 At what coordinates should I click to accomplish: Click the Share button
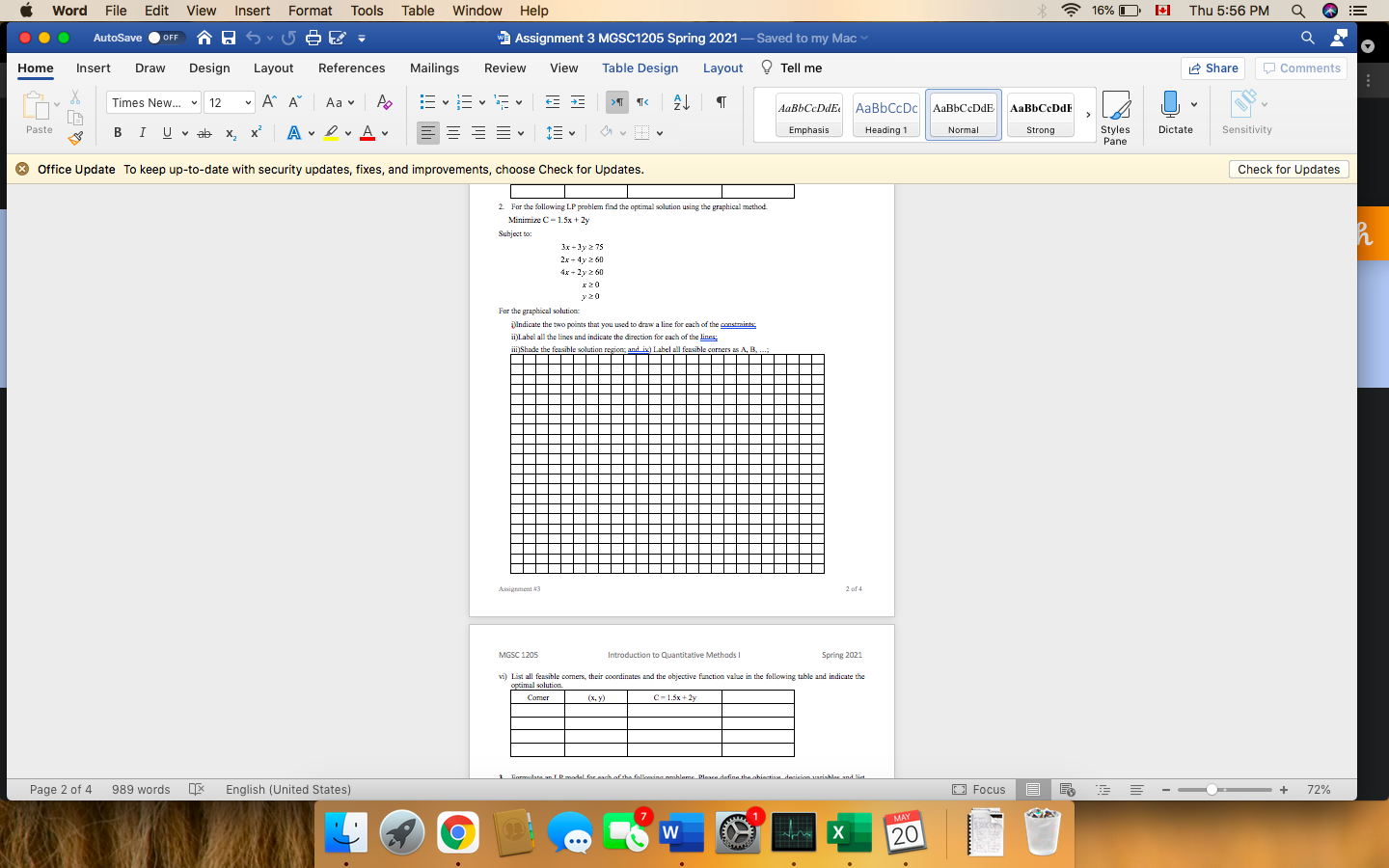coord(1212,68)
